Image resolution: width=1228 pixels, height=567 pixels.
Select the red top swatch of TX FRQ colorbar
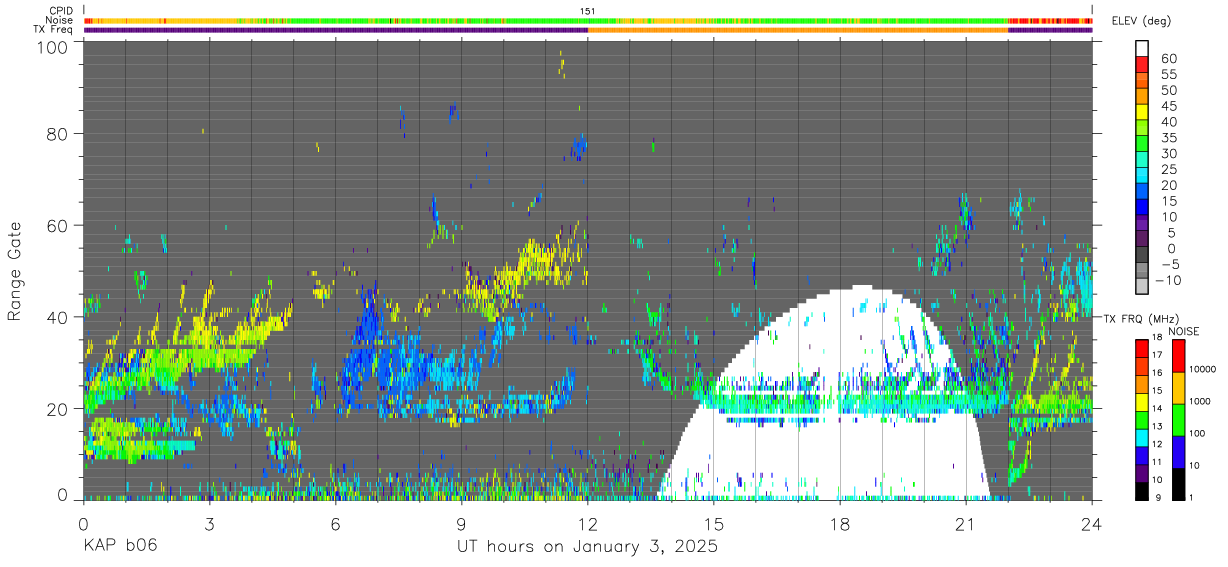[x=1142, y=349]
